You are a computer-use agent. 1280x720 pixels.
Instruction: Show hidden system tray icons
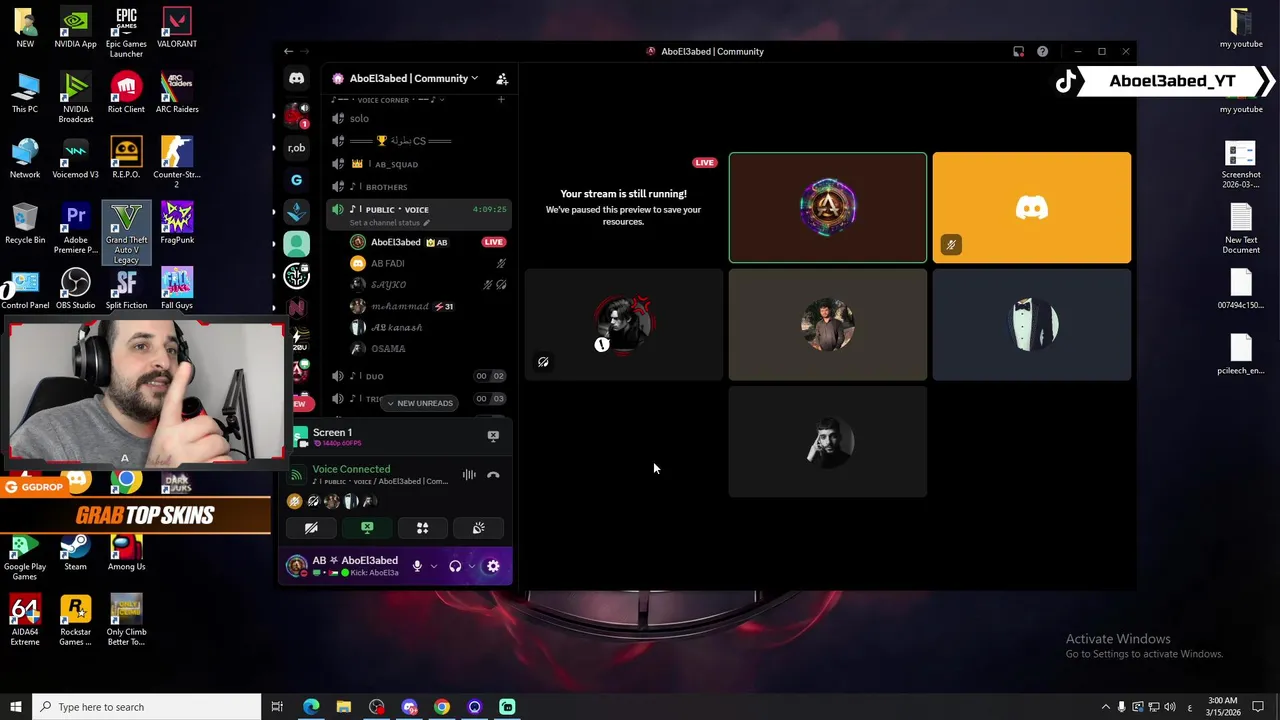[x=1105, y=707]
